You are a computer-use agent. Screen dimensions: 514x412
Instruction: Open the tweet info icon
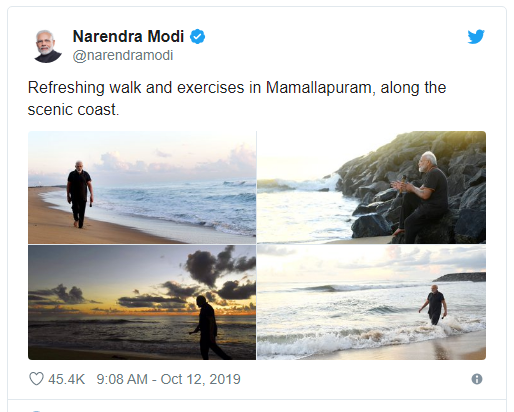pos(477,379)
